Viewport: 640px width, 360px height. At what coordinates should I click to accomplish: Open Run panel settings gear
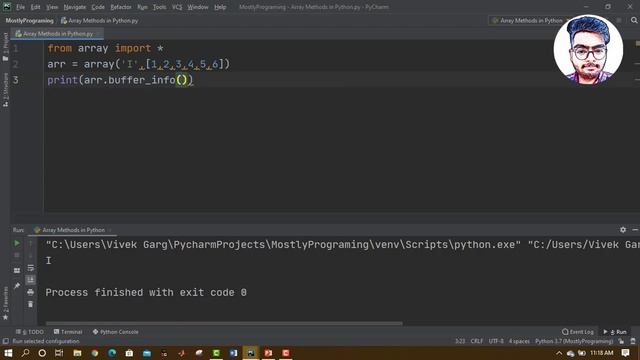point(623,230)
